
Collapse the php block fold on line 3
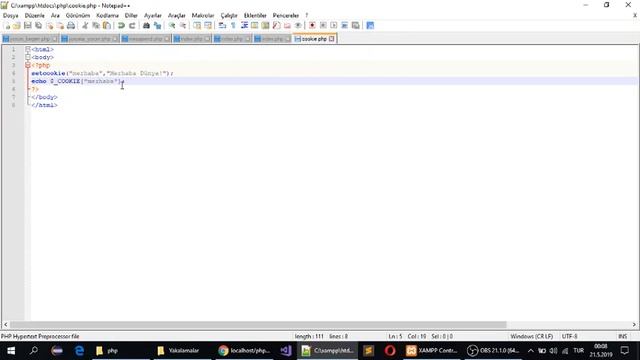click(x=28, y=65)
